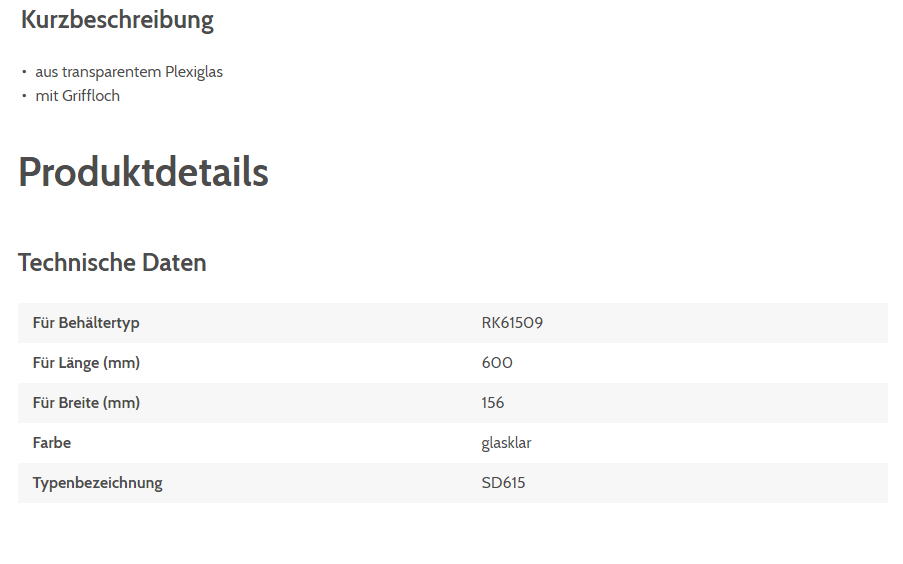This screenshot has height=564, width=903.
Task: Click the 'Für Breite (mm)' label
Action: [x=86, y=403]
